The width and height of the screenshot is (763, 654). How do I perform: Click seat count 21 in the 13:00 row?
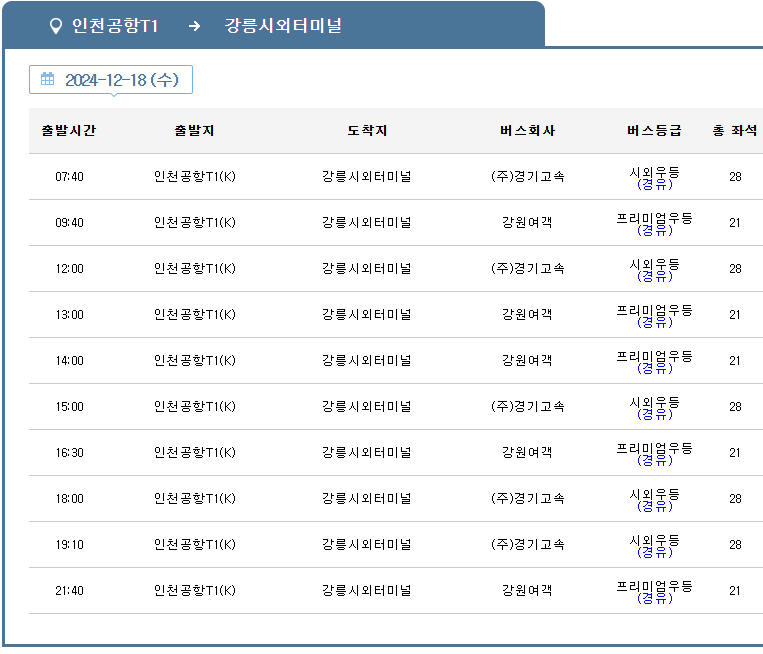(735, 315)
